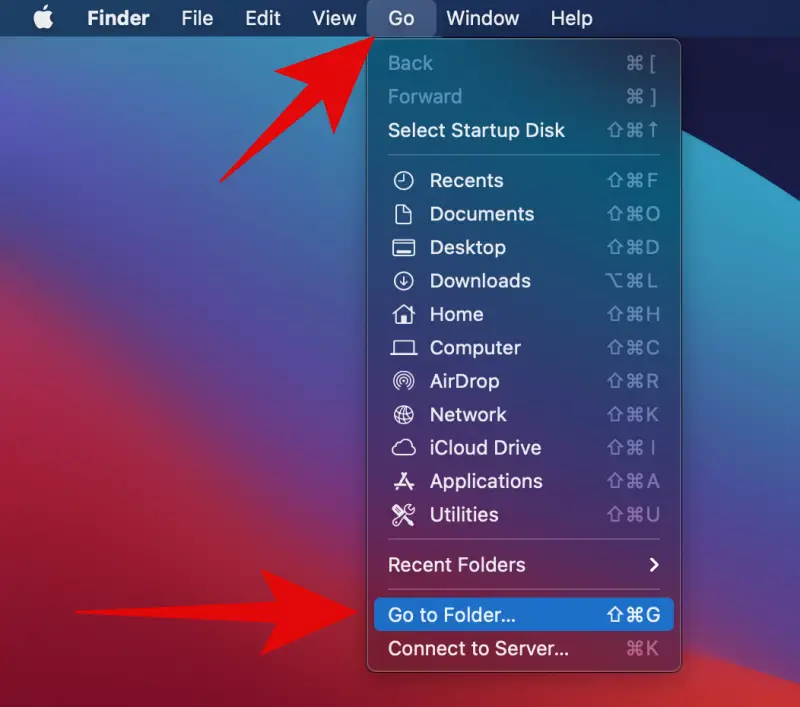Image resolution: width=800 pixels, height=707 pixels.
Task: Click the Back menu entry
Action: coord(523,63)
